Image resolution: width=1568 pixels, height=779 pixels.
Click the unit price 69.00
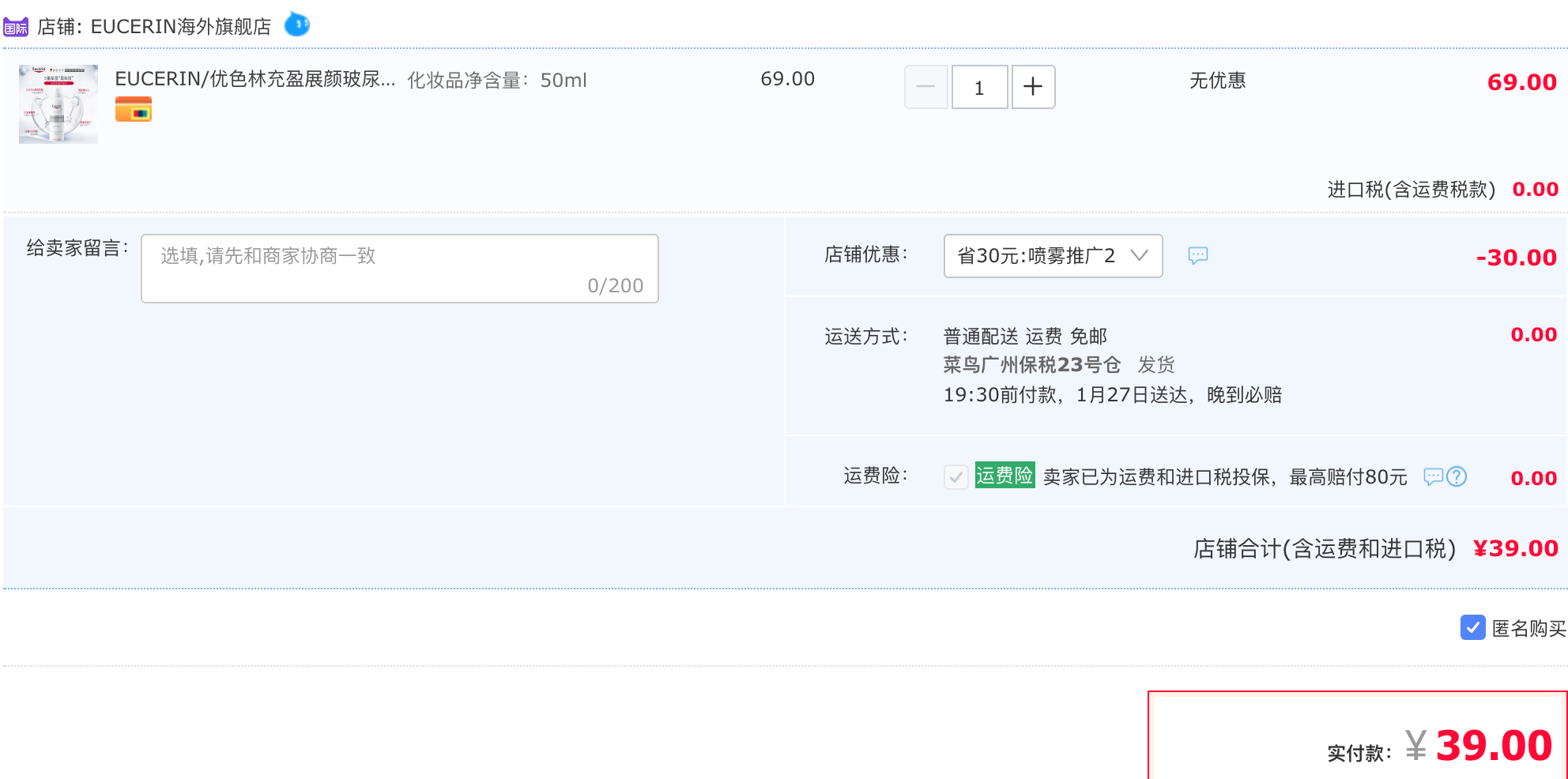point(788,79)
